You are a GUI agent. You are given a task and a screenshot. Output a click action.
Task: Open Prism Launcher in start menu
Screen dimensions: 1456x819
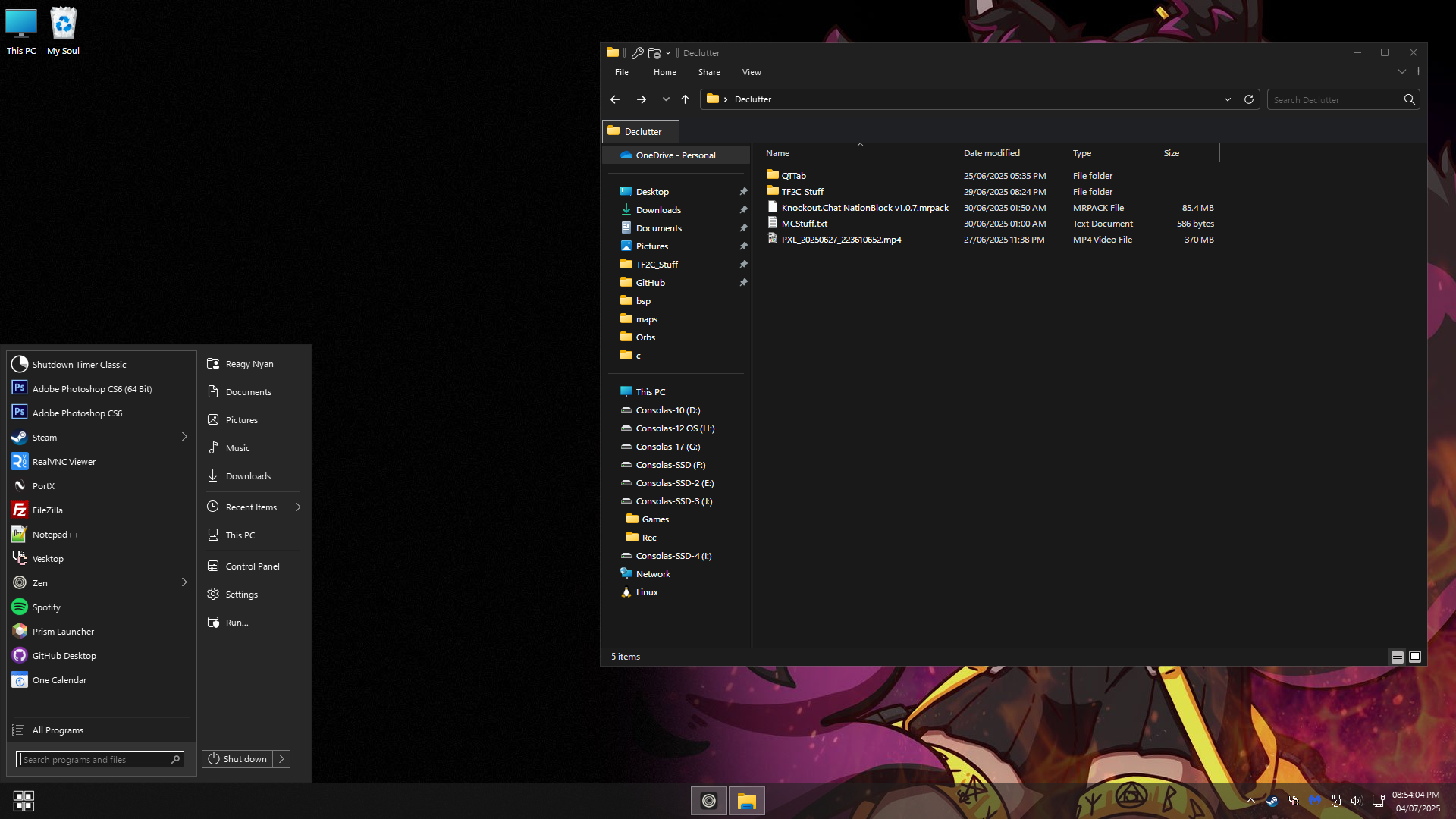(x=101, y=632)
